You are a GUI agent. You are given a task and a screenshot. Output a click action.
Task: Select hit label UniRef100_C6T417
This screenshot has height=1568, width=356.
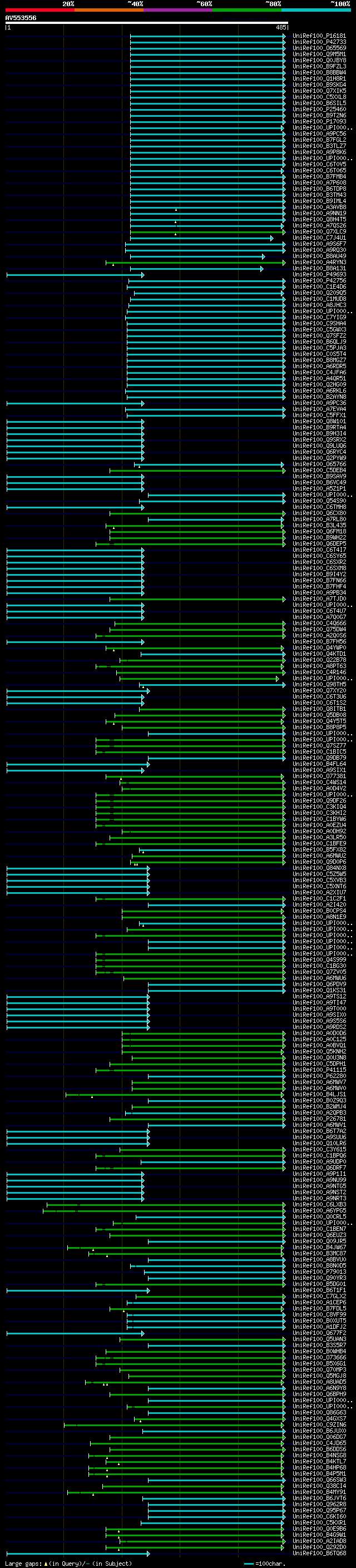(319, 550)
